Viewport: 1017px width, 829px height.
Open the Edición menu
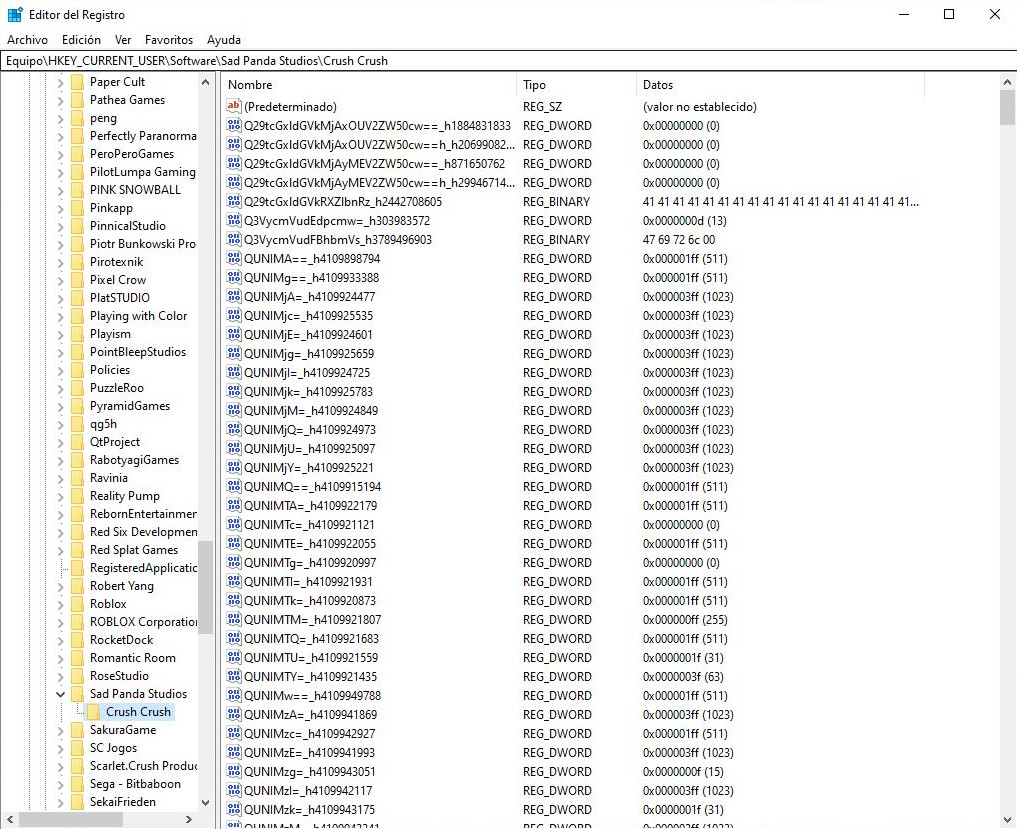point(81,40)
